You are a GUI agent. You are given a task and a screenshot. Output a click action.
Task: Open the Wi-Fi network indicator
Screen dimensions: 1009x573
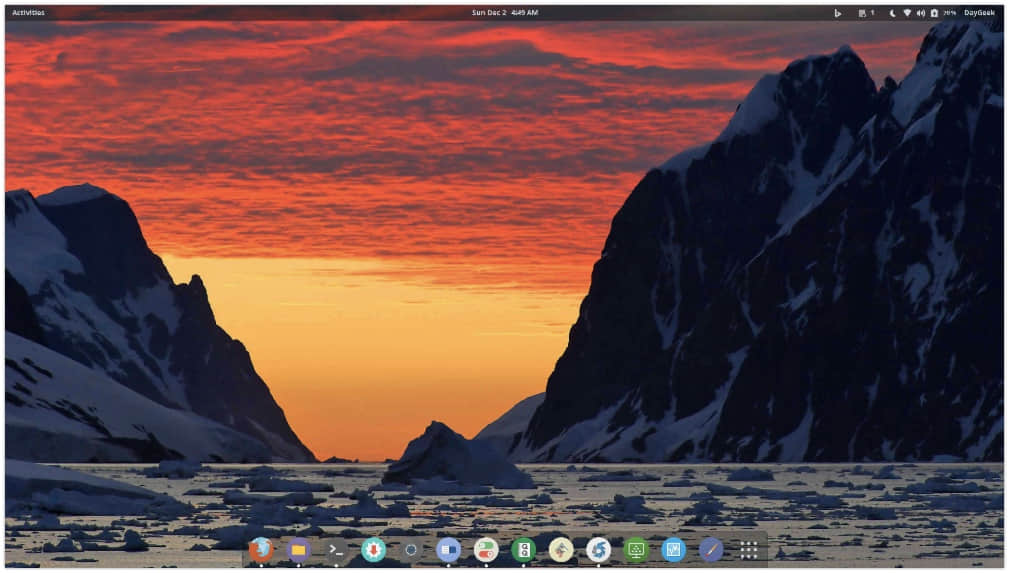click(x=907, y=13)
